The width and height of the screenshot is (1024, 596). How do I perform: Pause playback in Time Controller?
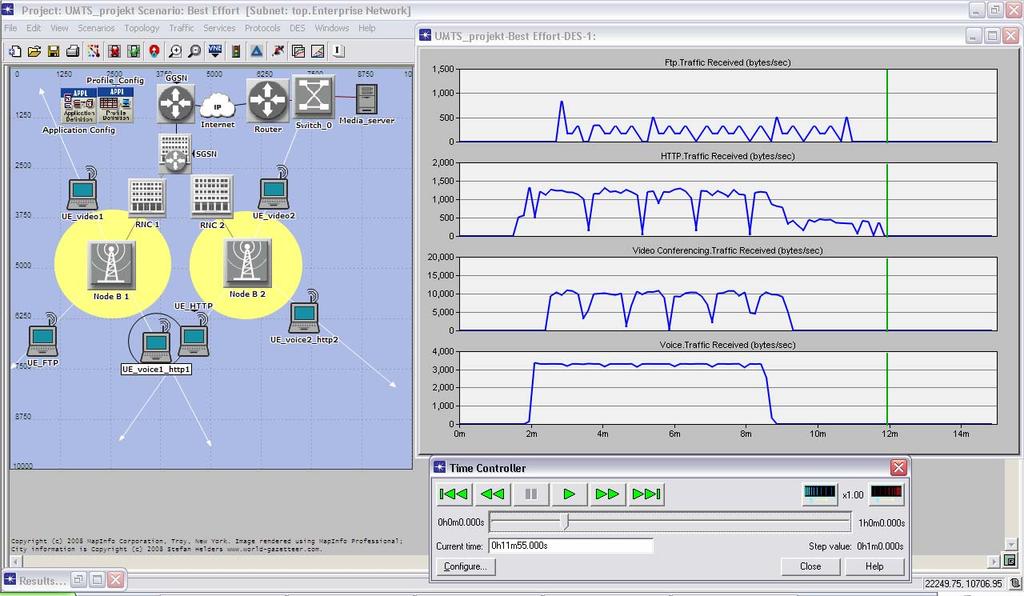[x=531, y=494]
